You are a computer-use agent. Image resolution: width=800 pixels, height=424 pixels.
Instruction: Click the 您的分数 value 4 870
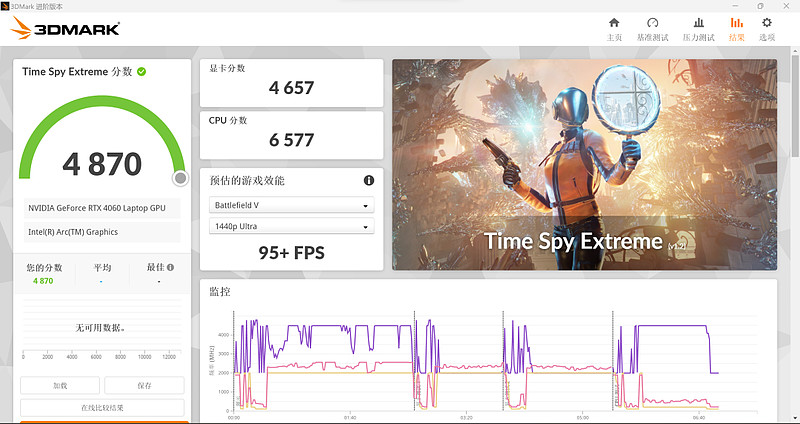pos(43,281)
